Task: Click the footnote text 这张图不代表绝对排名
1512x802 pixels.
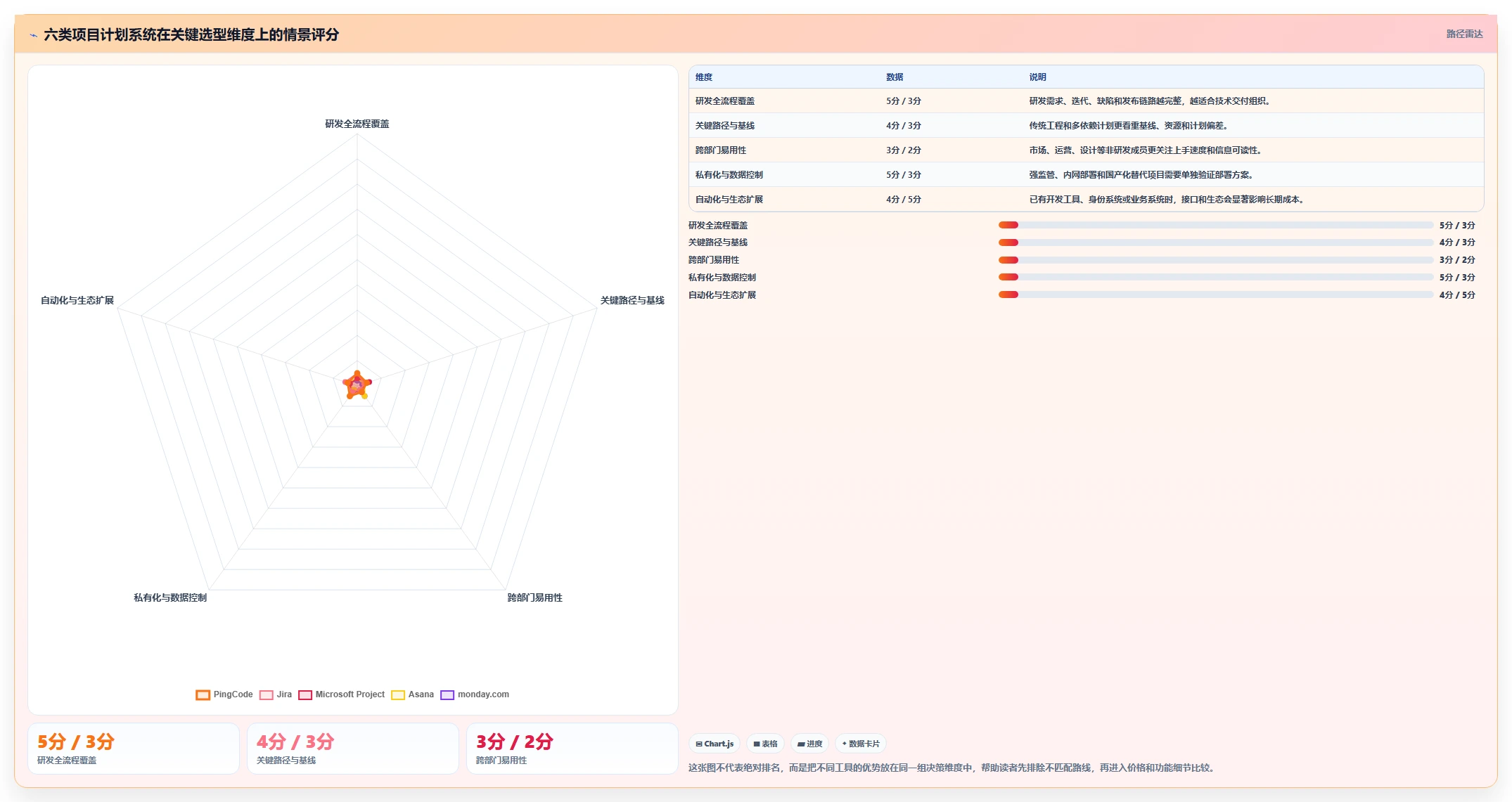Action: tap(953, 768)
